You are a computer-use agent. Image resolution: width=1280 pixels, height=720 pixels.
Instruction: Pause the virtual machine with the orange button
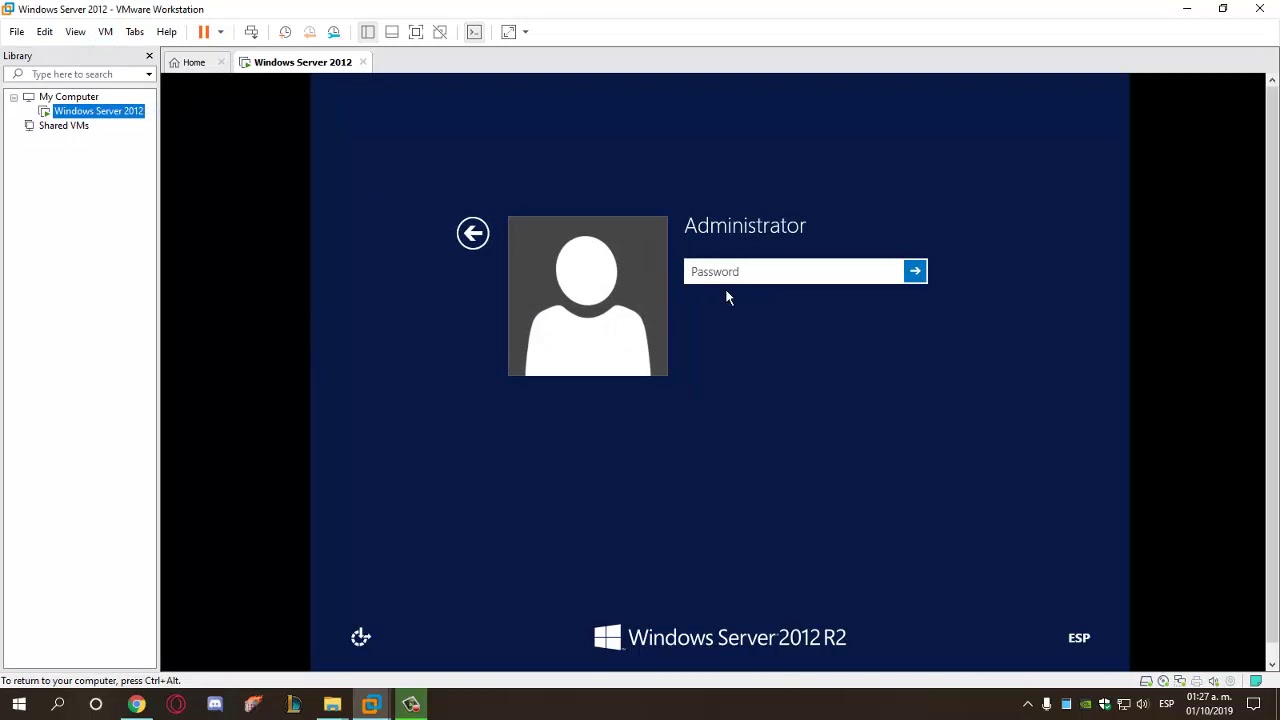pos(203,32)
